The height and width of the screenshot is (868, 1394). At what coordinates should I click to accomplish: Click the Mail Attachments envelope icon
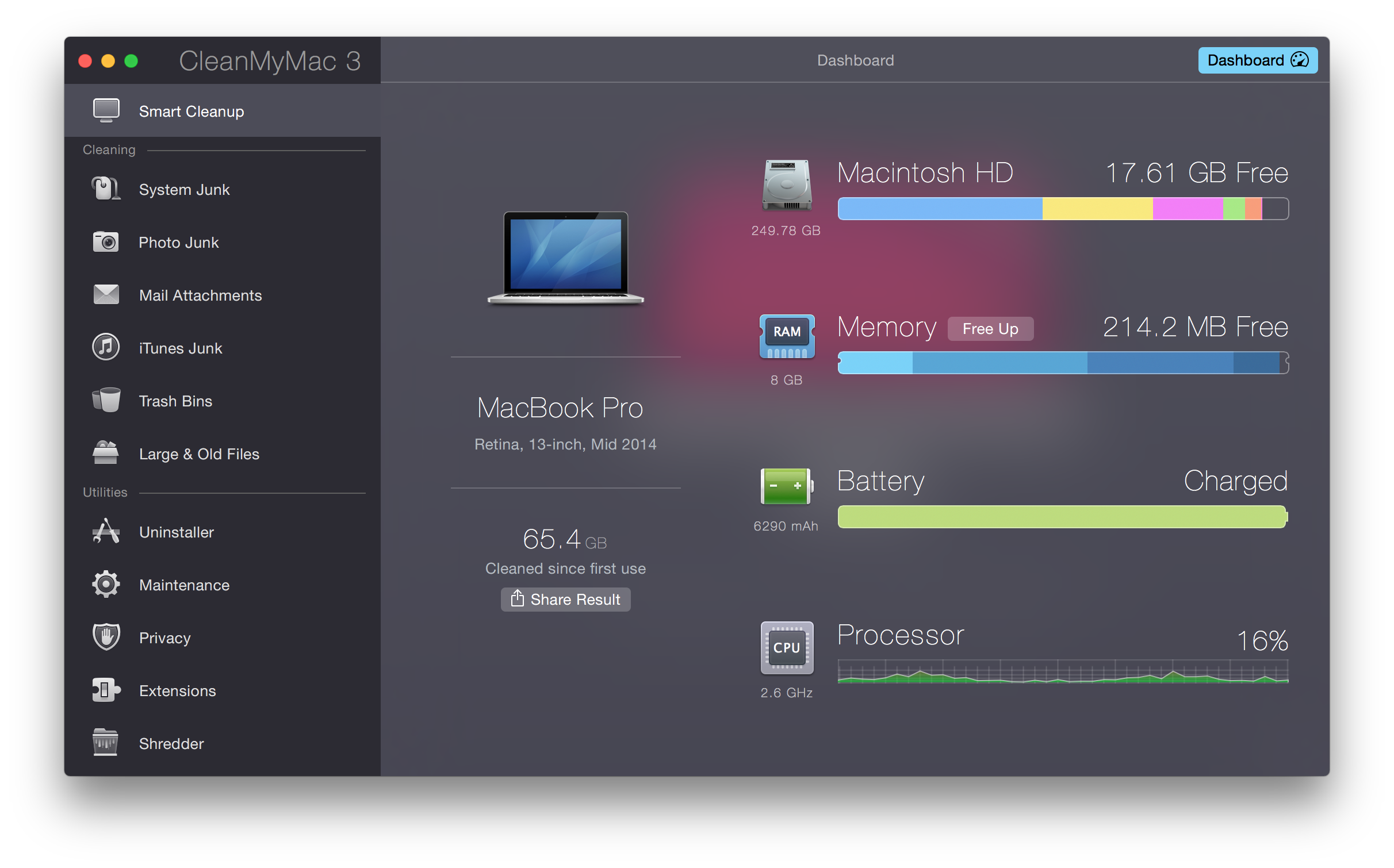tap(106, 294)
